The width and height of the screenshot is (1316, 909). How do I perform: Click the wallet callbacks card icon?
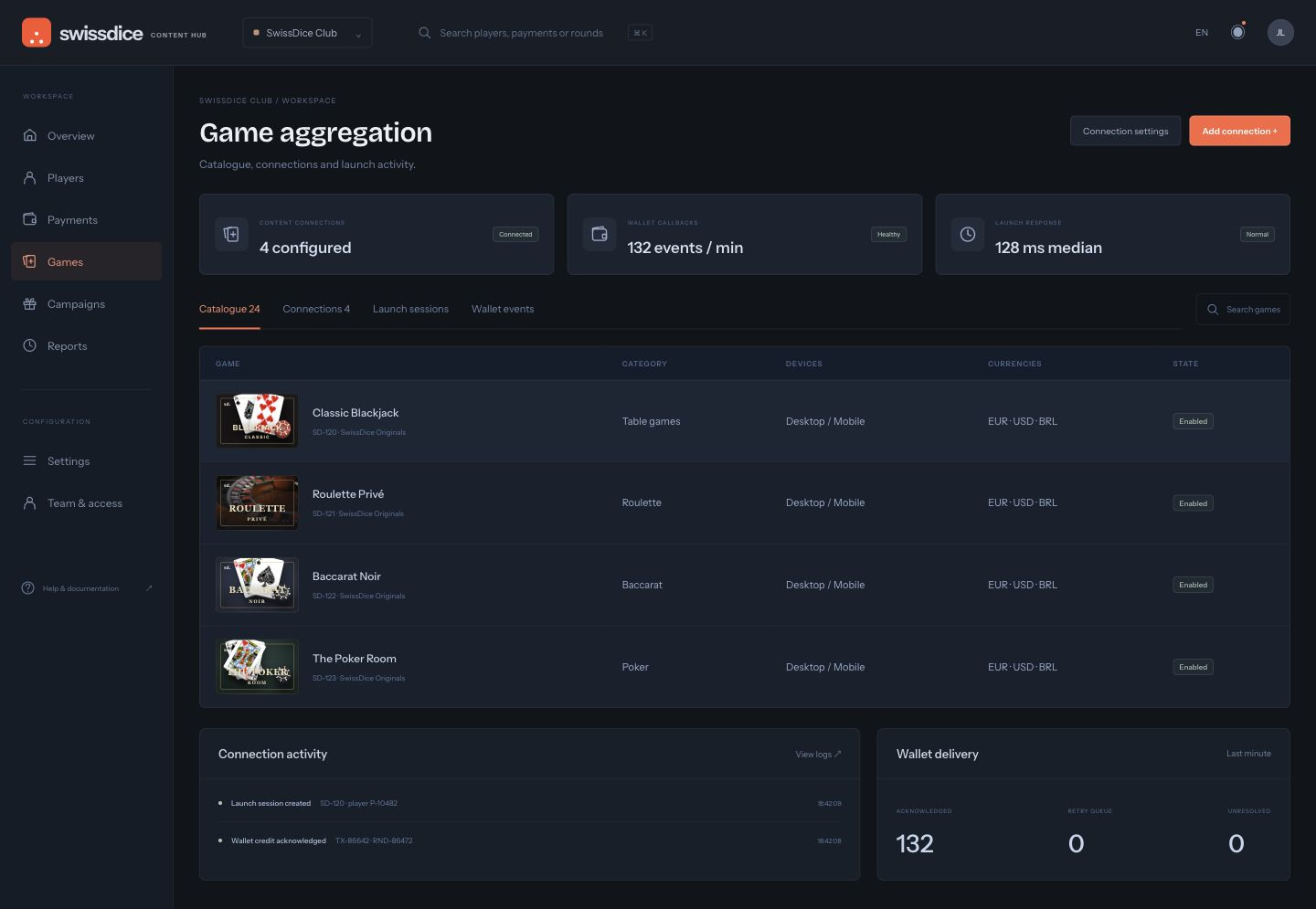coord(600,235)
